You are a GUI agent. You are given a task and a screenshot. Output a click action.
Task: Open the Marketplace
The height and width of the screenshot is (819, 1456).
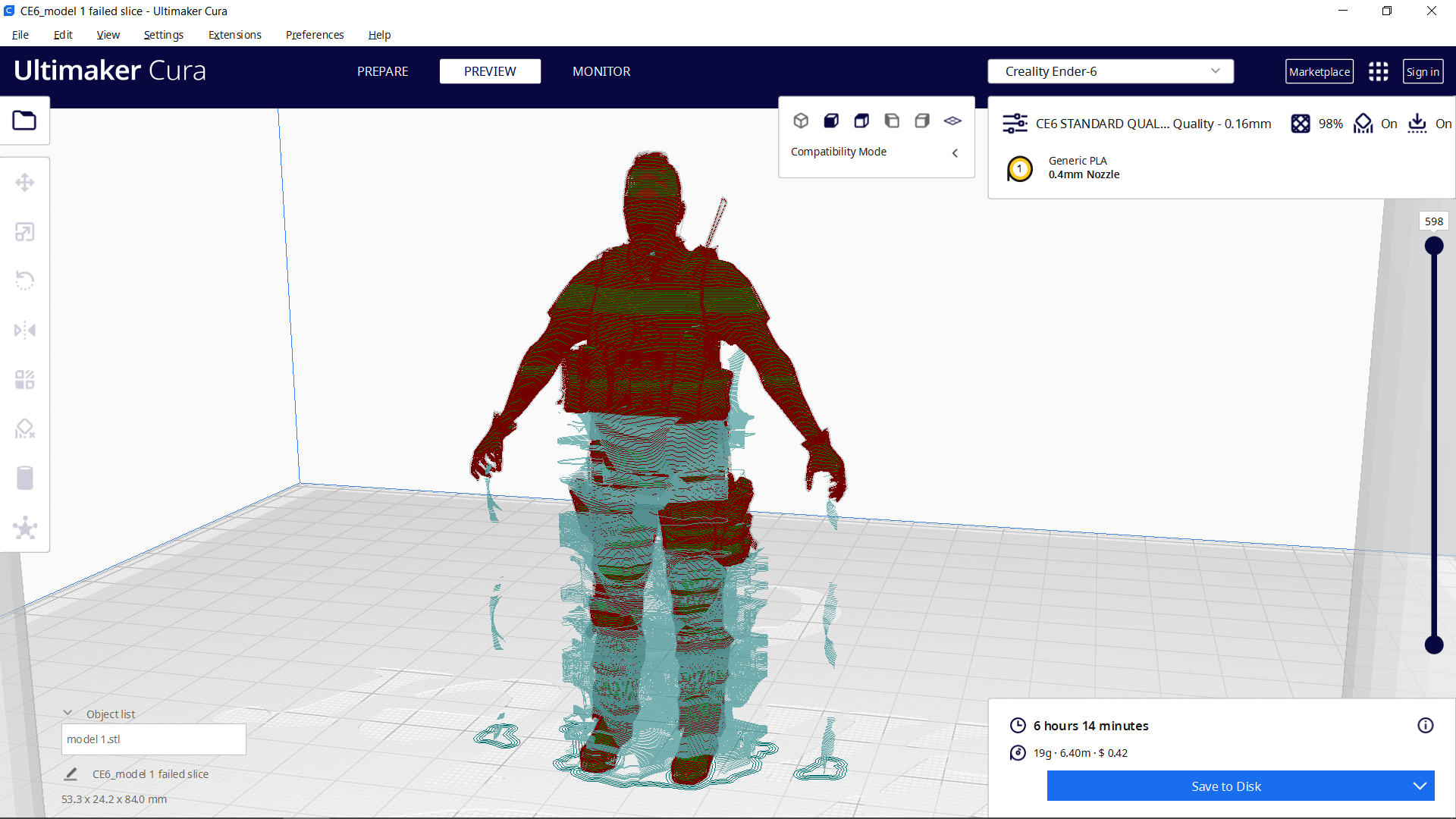click(1319, 71)
